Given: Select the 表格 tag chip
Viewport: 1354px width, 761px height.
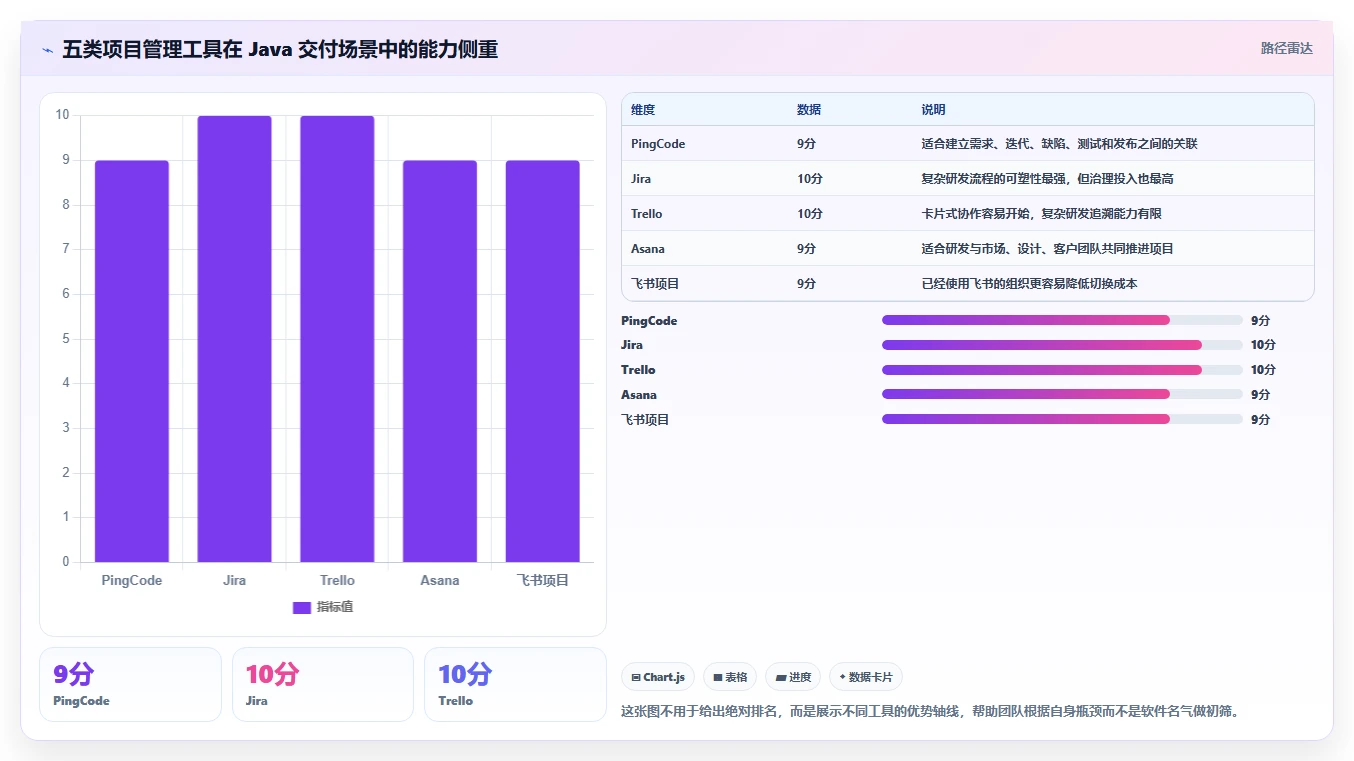Looking at the screenshot, I should (x=730, y=677).
